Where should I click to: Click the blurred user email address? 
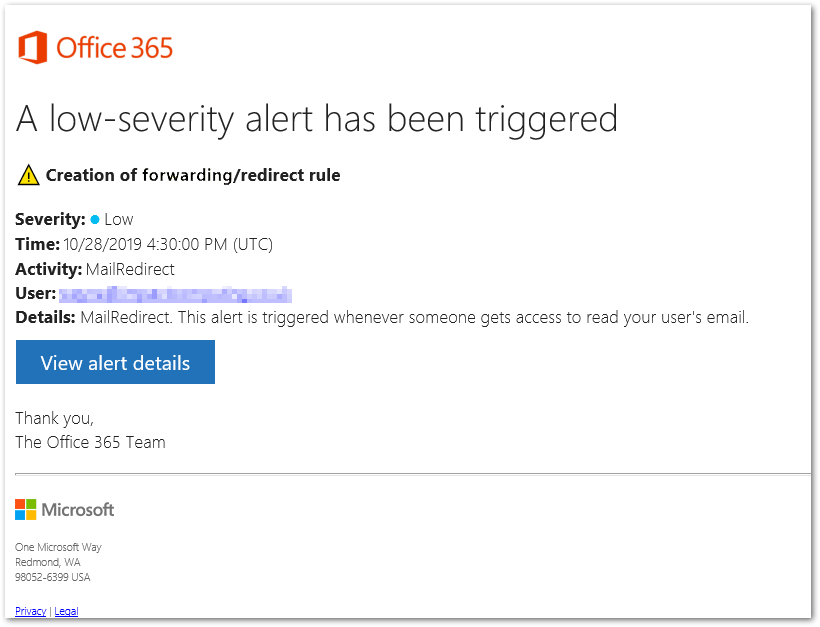click(x=176, y=293)
